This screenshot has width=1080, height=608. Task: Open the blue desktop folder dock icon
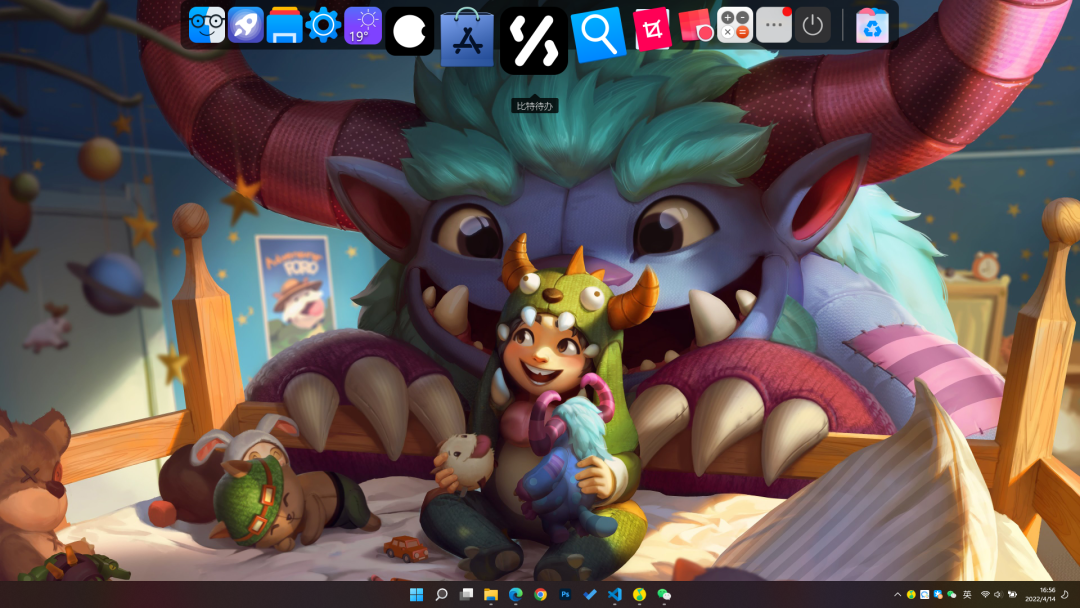click(284, 26)
